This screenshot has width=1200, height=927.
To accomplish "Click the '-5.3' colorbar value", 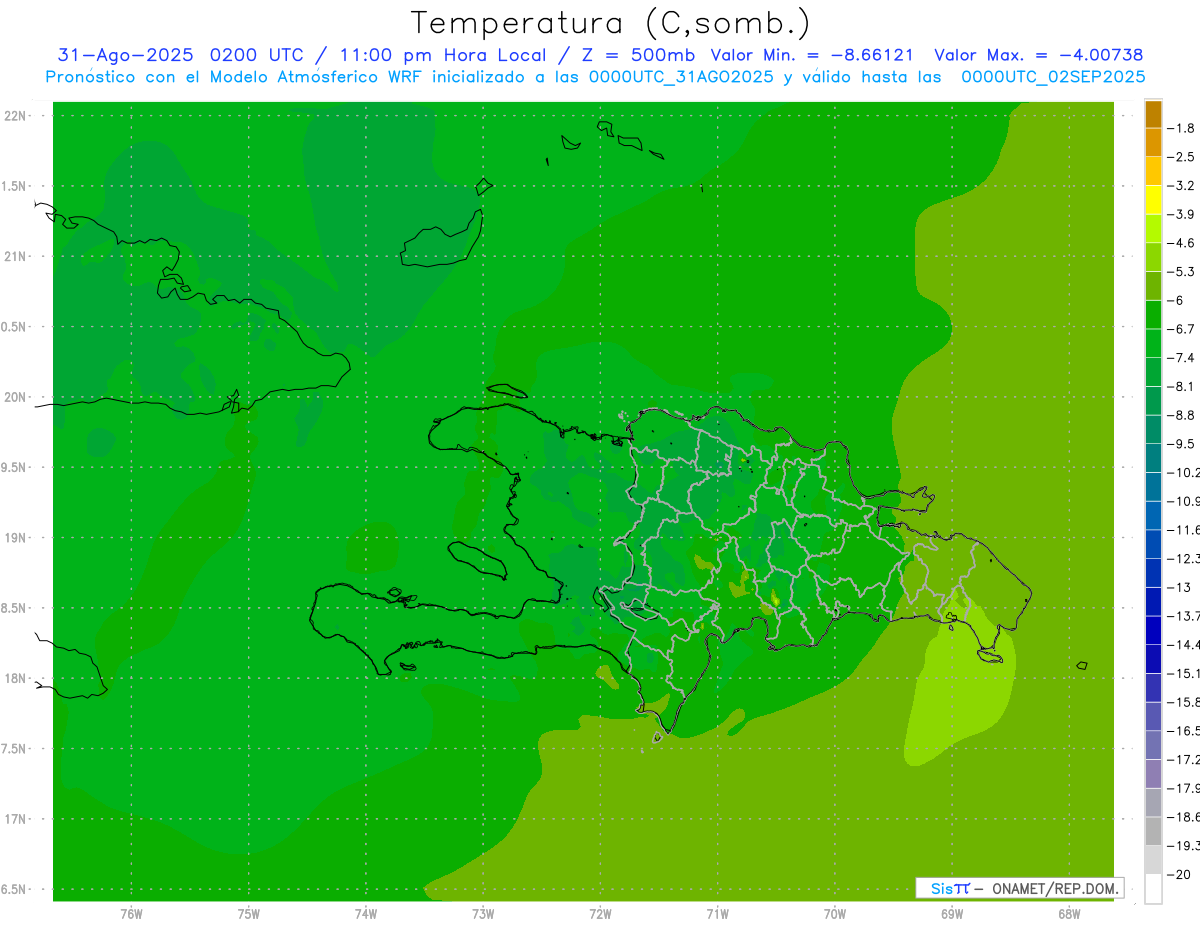I will click(x=1181, y=271).
